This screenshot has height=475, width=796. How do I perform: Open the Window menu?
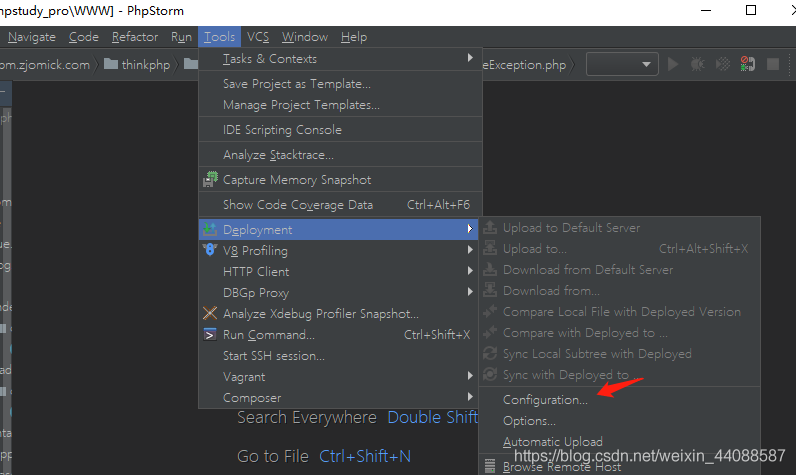point(305,37)
